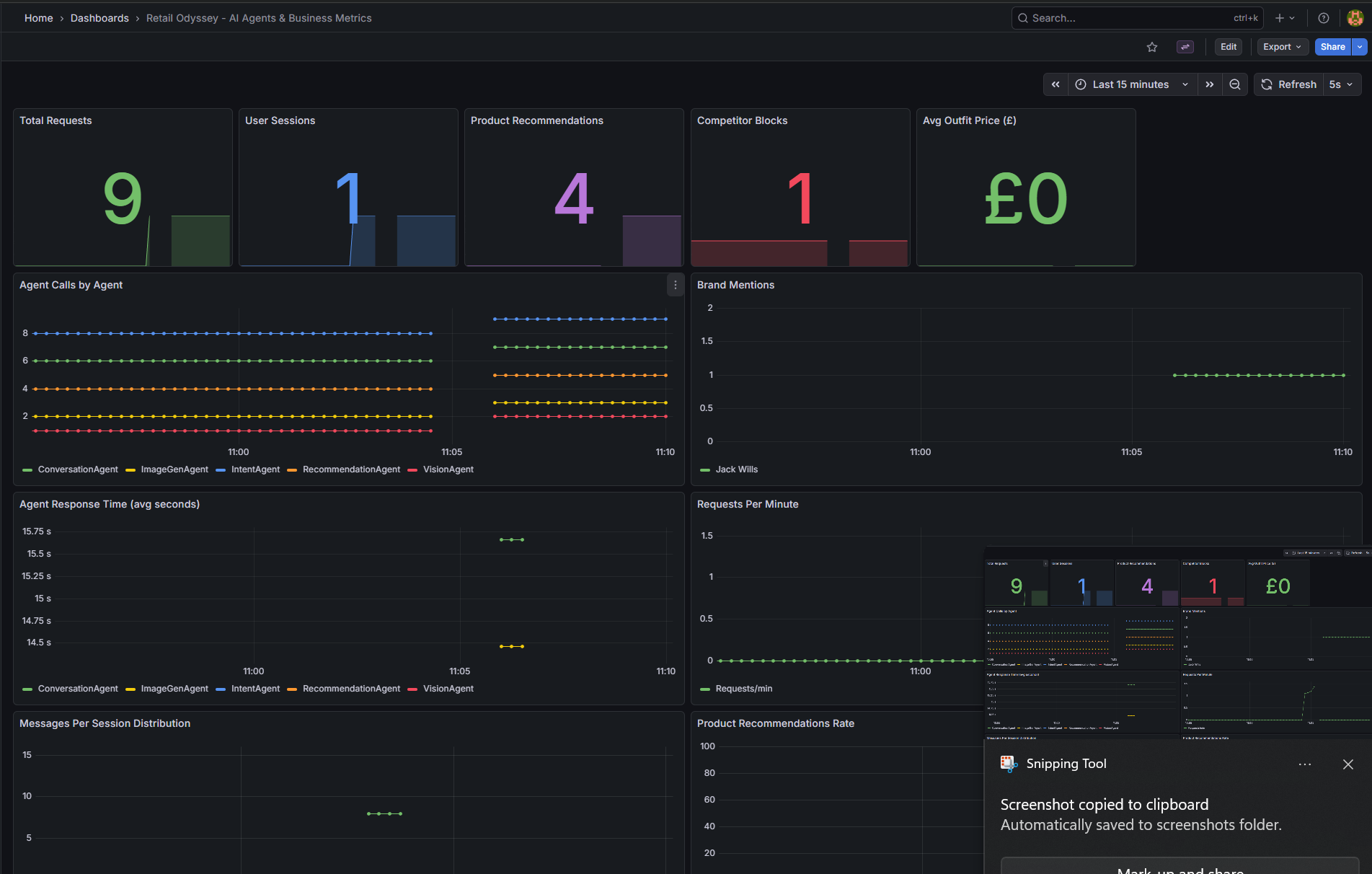The image size is (1372, 874).
Task: Toggle VisionAgent series in Response Time legend
Action: click(x=441, y=689)
